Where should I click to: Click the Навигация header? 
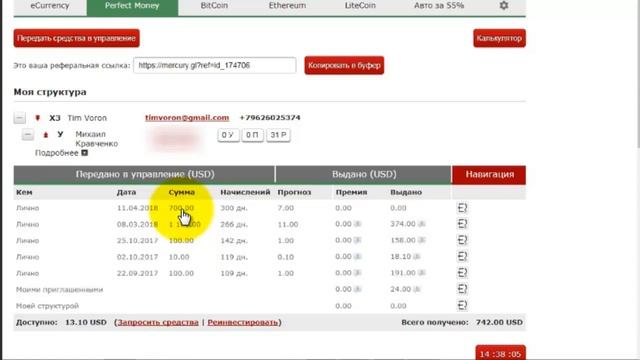(489, 174)
